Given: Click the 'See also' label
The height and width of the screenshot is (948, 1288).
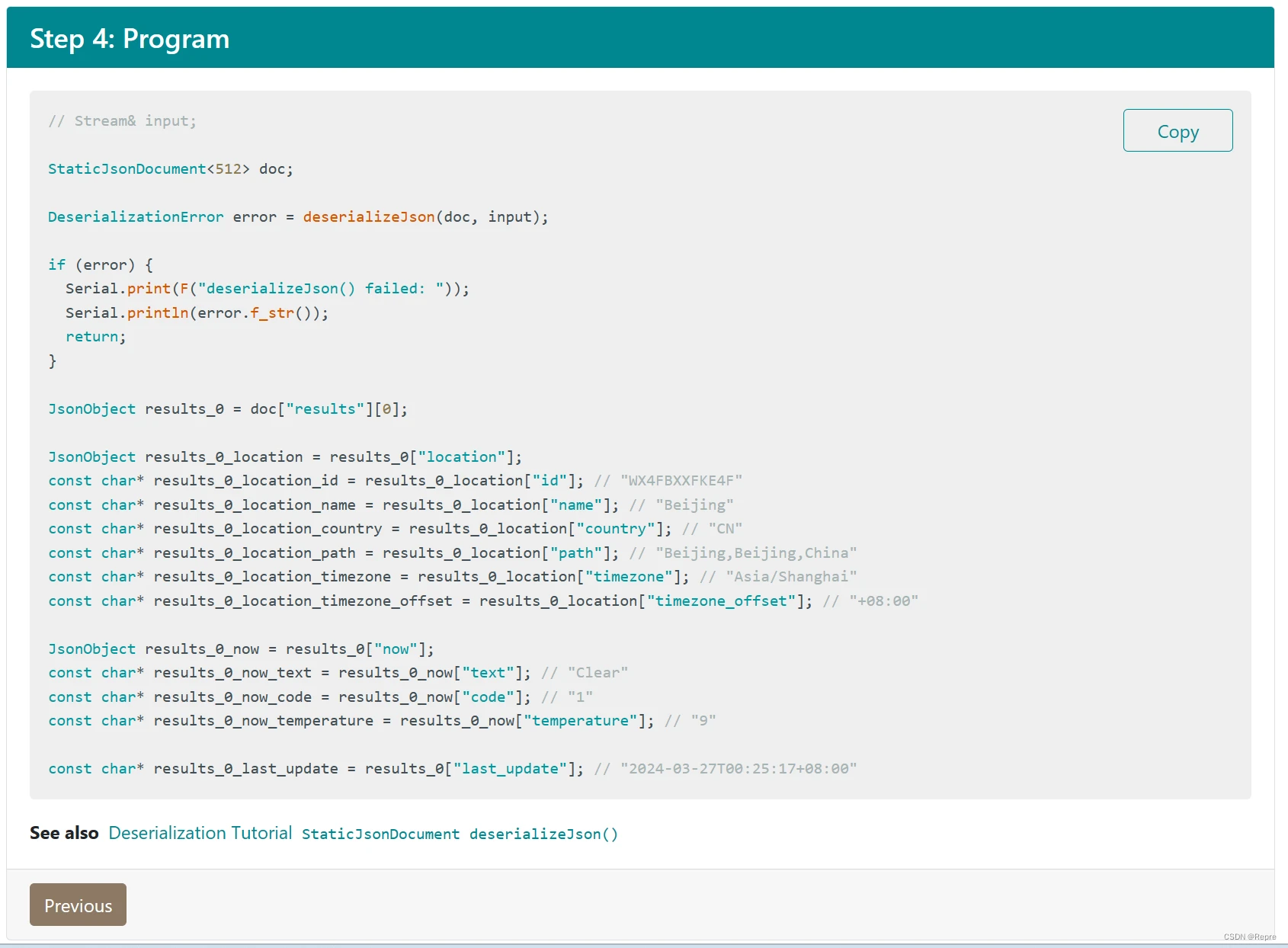Looking at the screenshot, I should [64, 833].
